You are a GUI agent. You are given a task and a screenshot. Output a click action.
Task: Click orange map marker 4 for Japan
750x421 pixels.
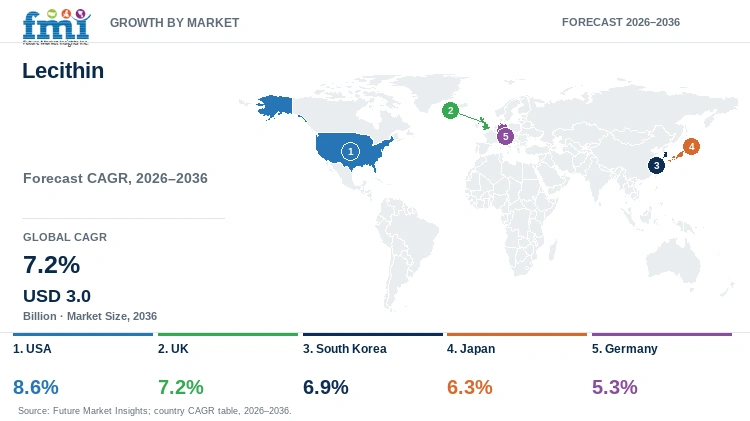(x=691, y=146)
